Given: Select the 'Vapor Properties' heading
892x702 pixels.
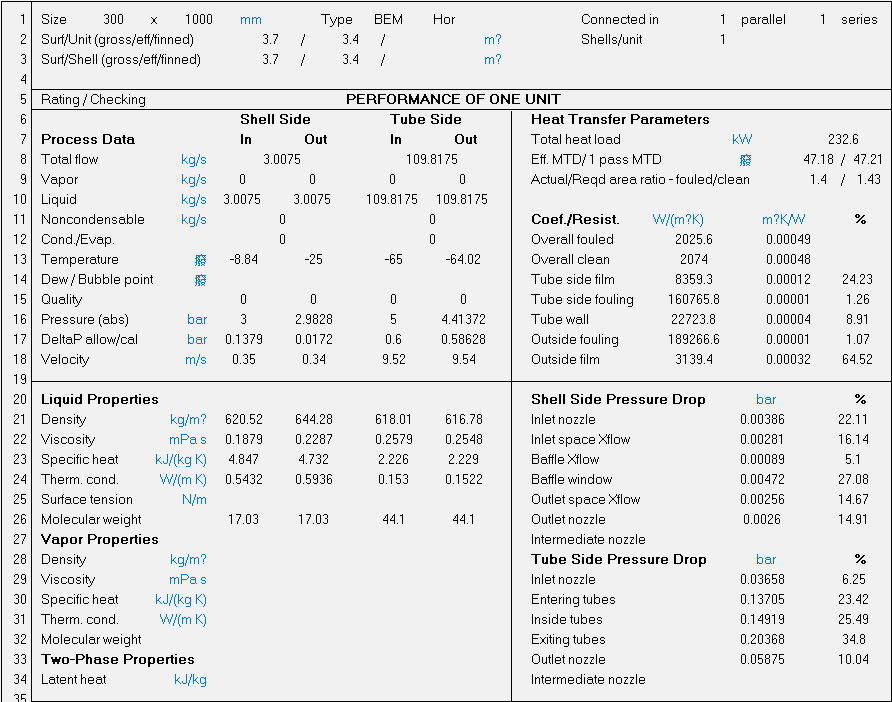Looking at the screenshot, I should point(100,539).
